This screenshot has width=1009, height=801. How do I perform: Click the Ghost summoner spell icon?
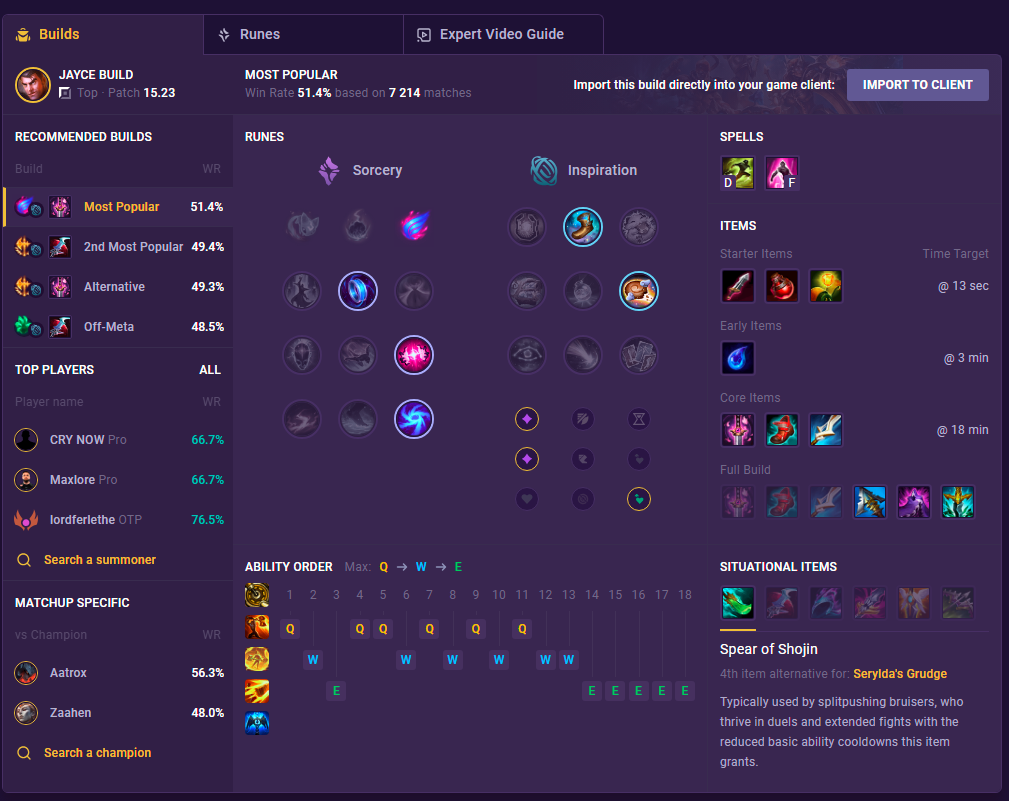tap(737, 173)
